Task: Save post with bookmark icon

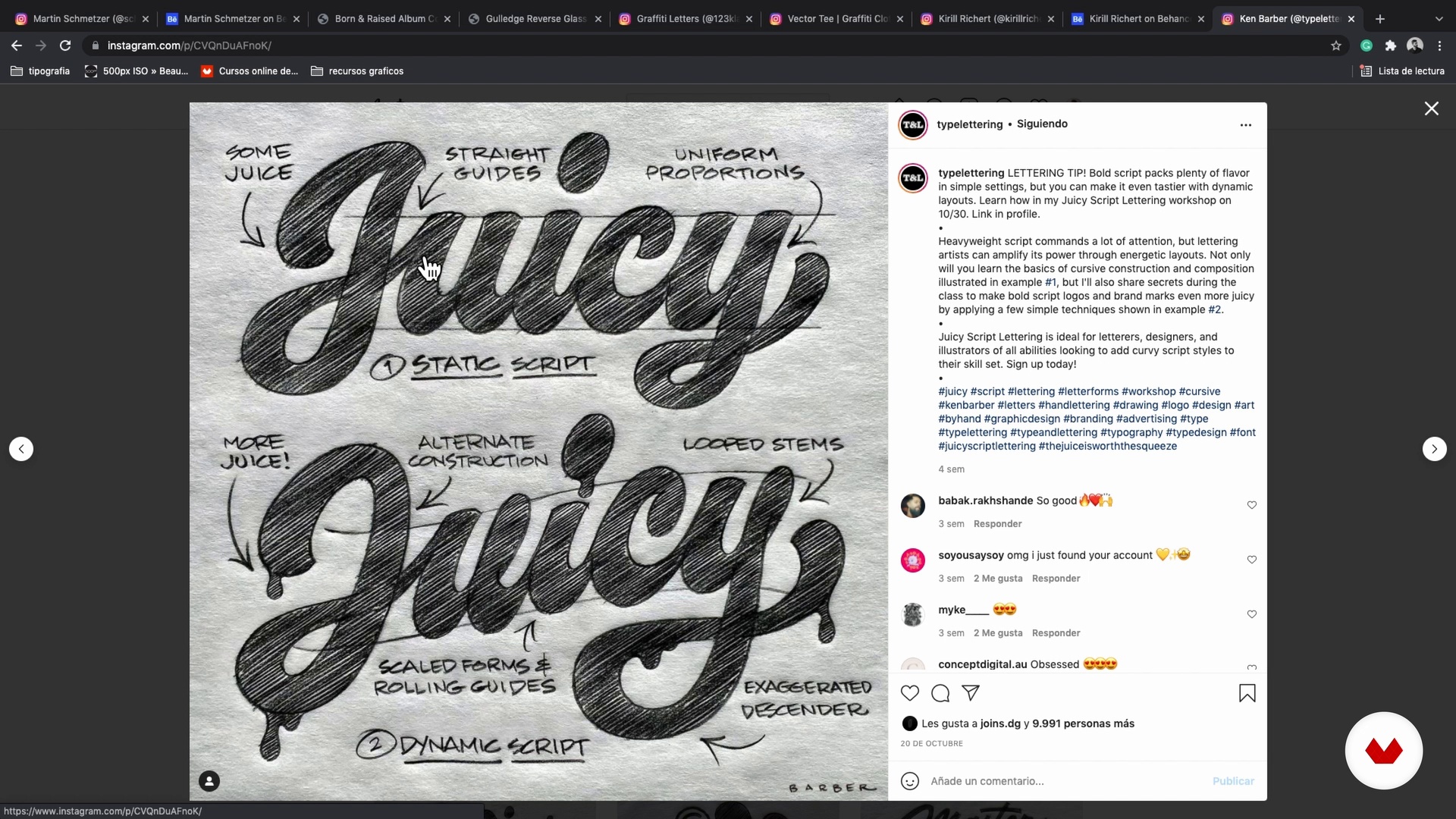Action: pyautogui.click(x=1247, y=693)
